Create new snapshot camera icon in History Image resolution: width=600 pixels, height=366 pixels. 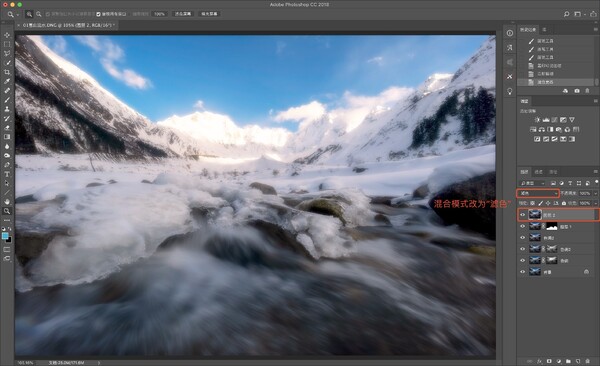pos(577,91)
